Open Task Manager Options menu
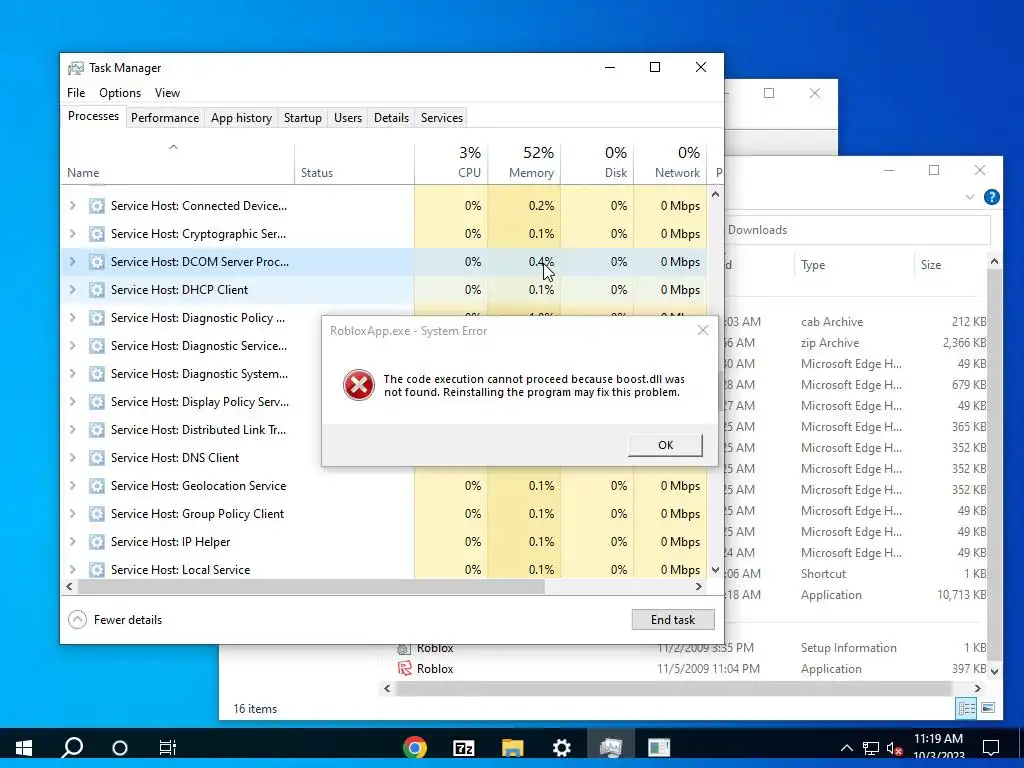Viewport: 1024px width, 768px height. (120, 93)
